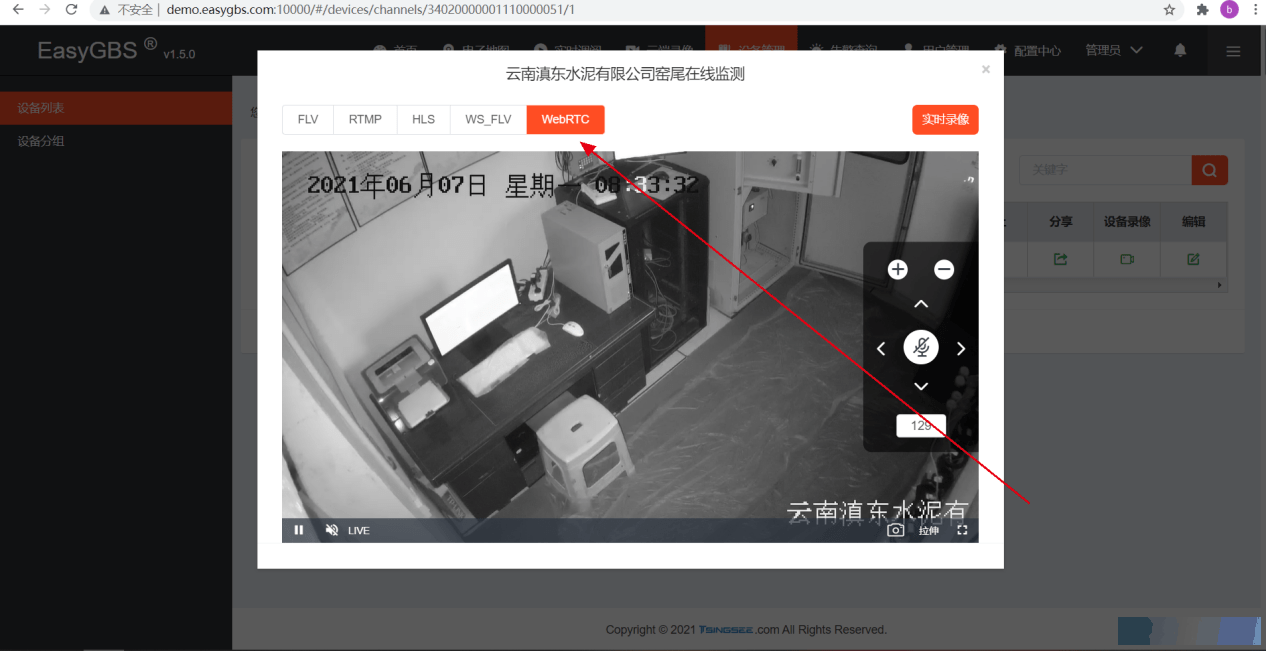Open the browser three-dot menu
The width and height of the screenshot is (1266, 651).
(x=1254, y=9)
